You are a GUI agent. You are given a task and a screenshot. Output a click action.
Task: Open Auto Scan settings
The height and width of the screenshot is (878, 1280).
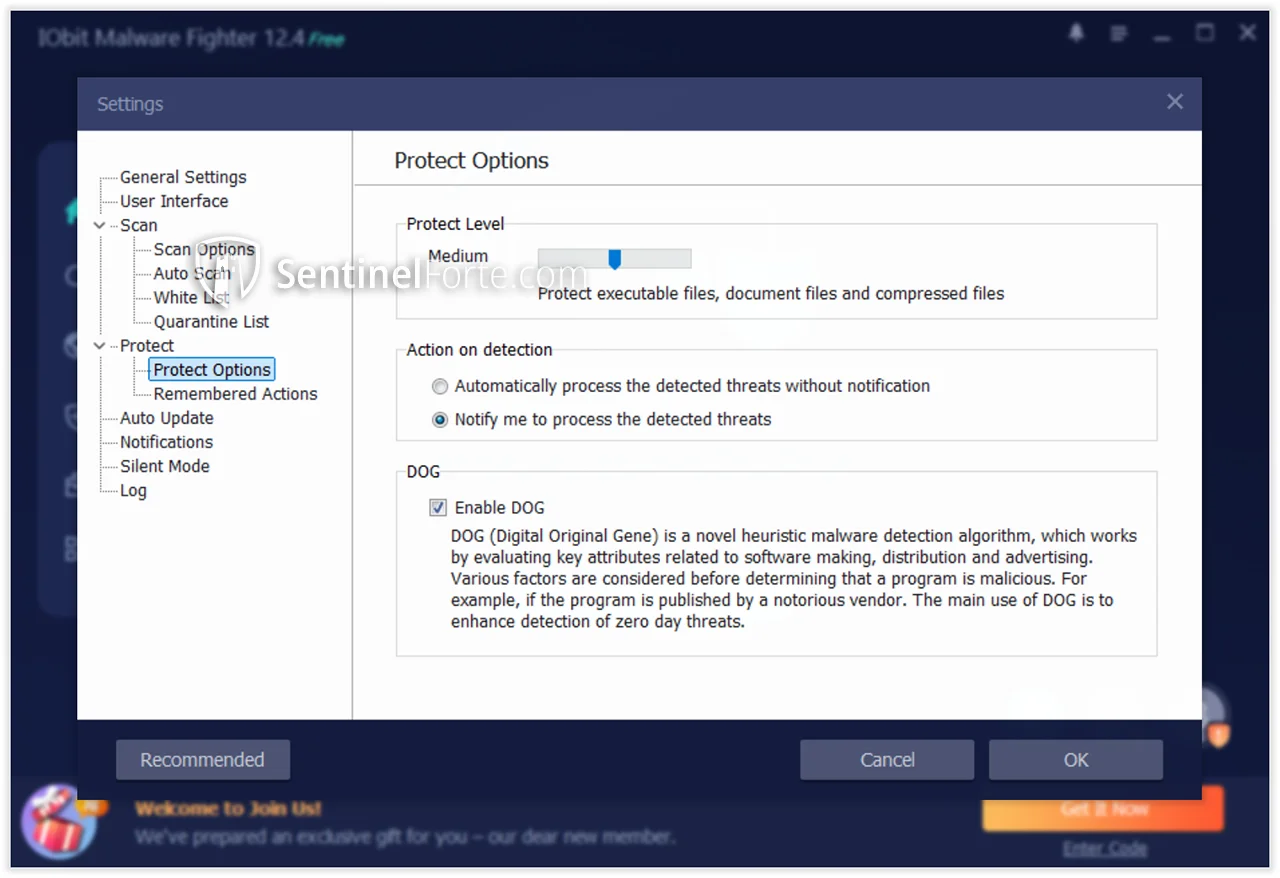(192, 273)
